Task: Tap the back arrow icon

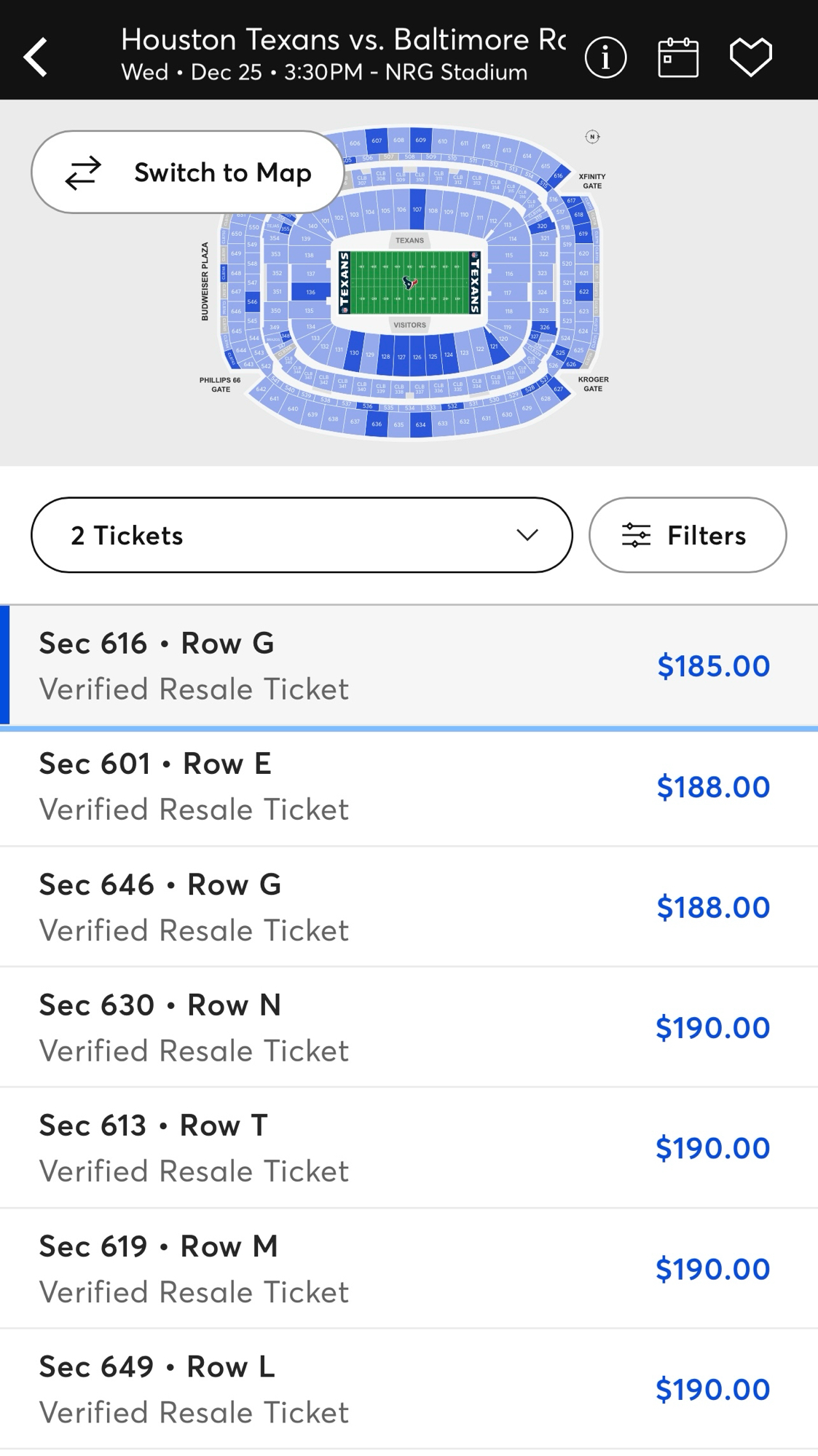Action: click(36, 57)
